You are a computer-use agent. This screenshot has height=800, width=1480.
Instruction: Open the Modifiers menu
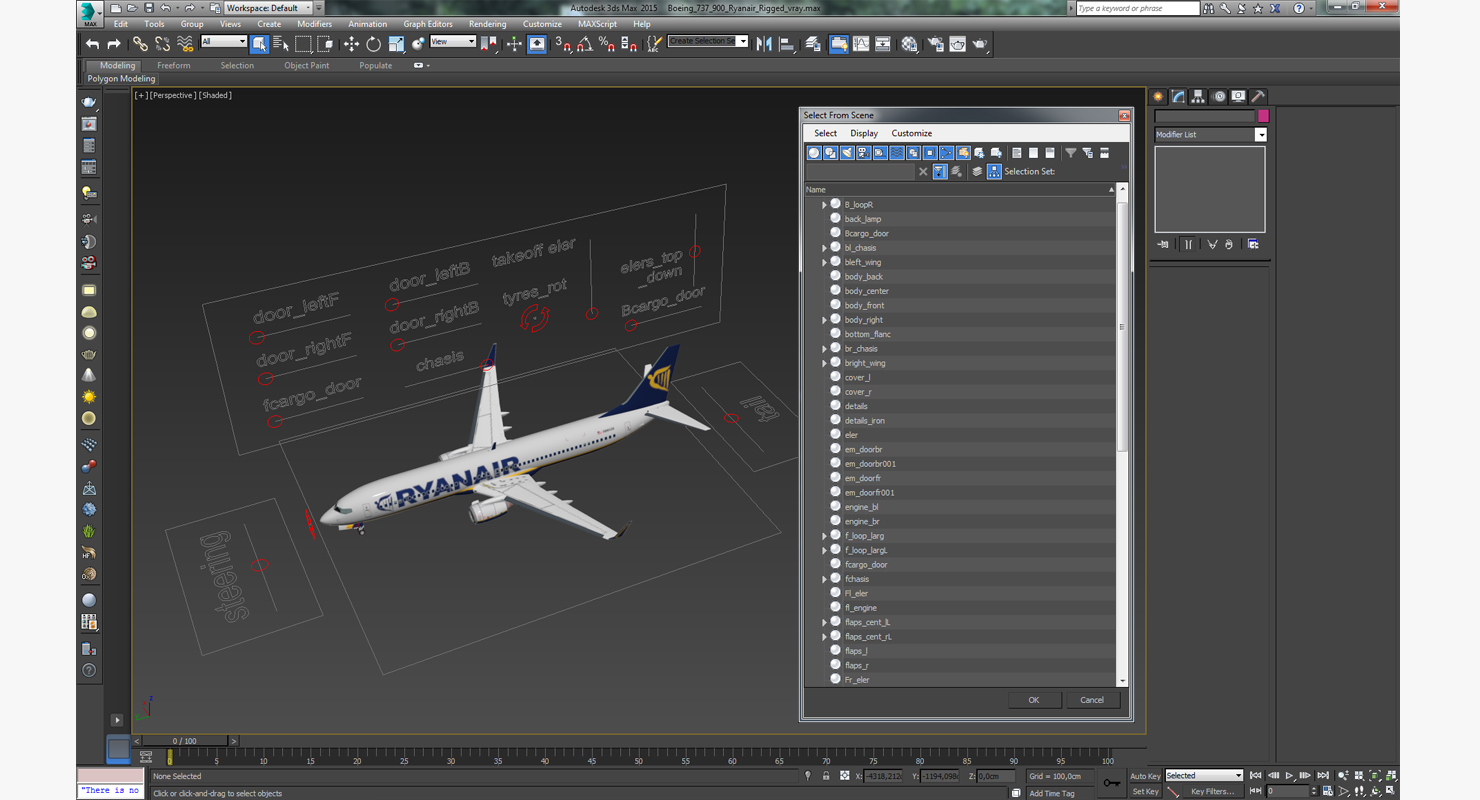(x=314, y=24)
